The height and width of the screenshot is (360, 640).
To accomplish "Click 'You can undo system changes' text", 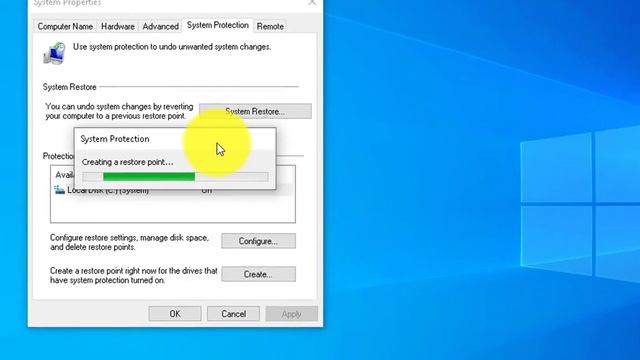I will pos(119,111).
